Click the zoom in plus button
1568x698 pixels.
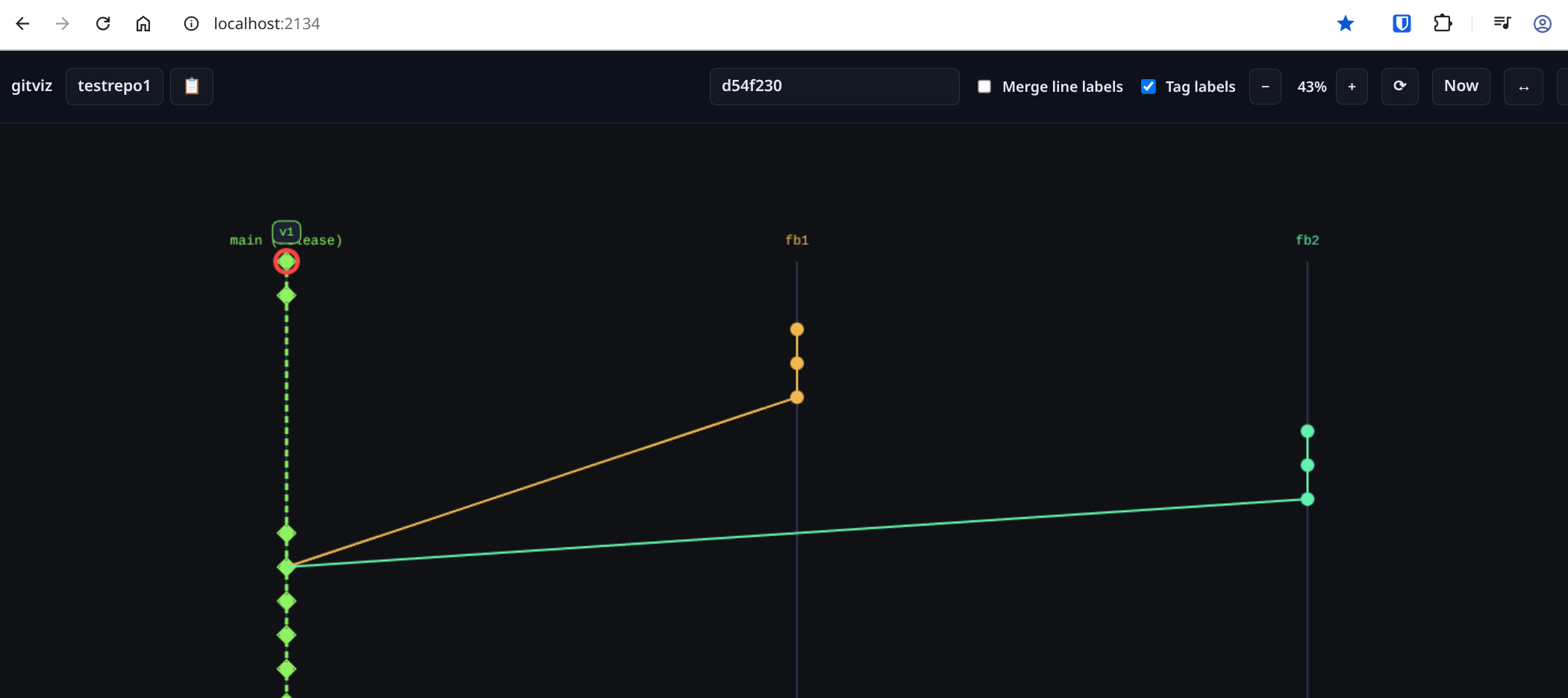point(1352,87)
